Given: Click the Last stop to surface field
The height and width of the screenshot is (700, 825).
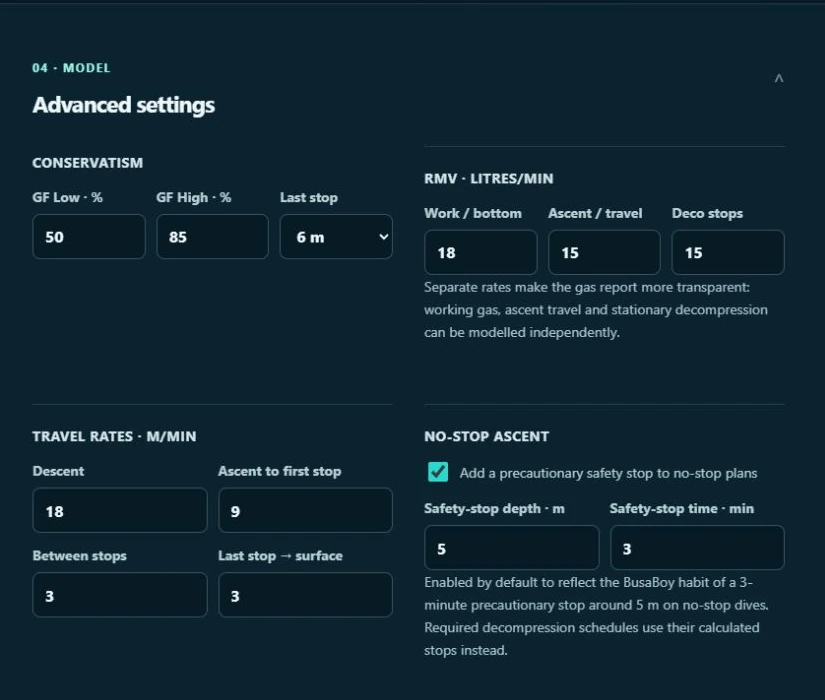Looking at the screenshot, I should [306, 595].
